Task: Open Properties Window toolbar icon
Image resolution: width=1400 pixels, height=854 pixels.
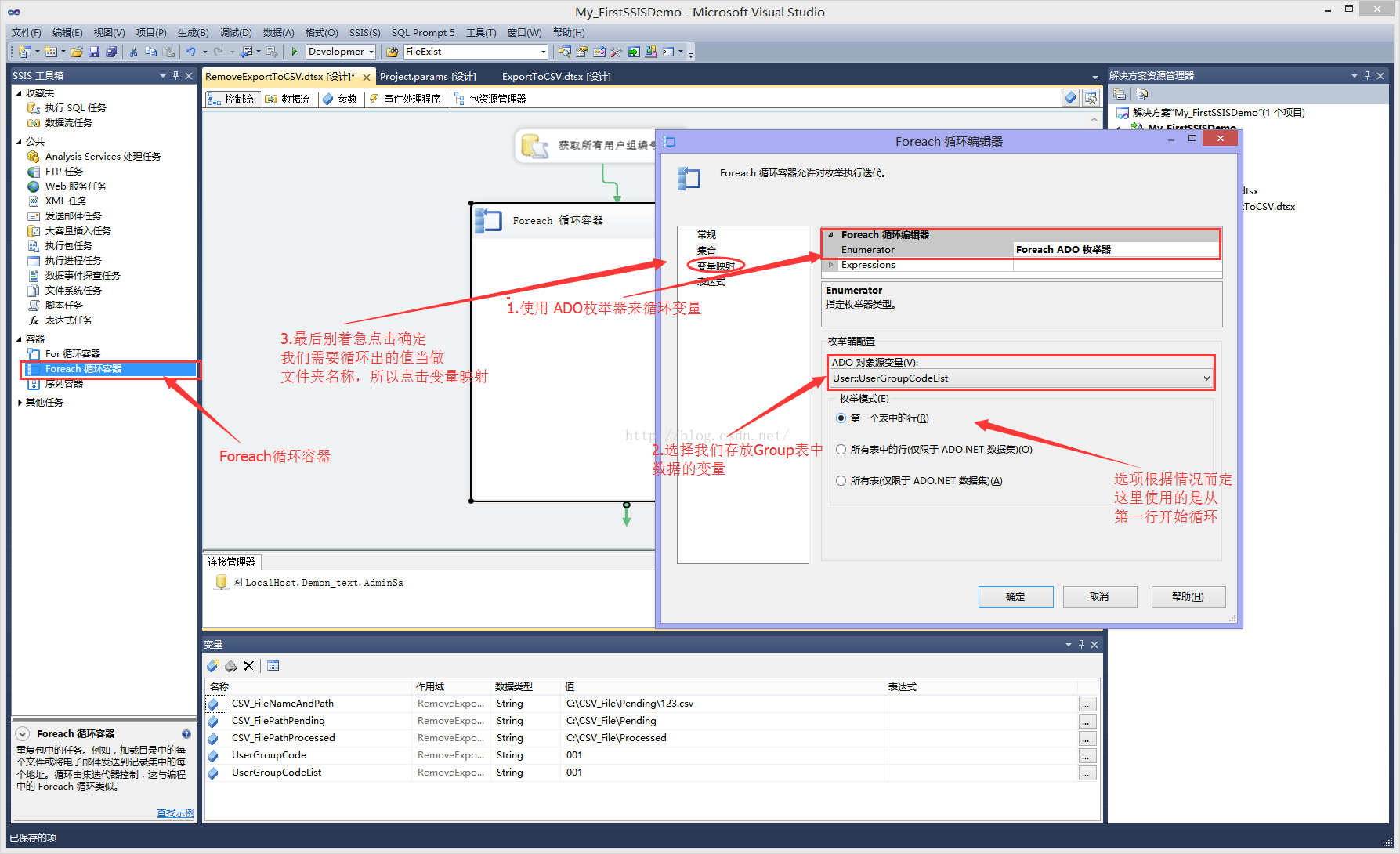Action: point(581,52)
